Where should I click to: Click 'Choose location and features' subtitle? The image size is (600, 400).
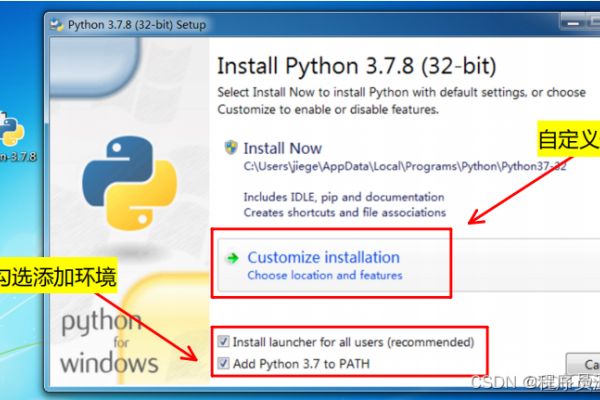[325, 275]
